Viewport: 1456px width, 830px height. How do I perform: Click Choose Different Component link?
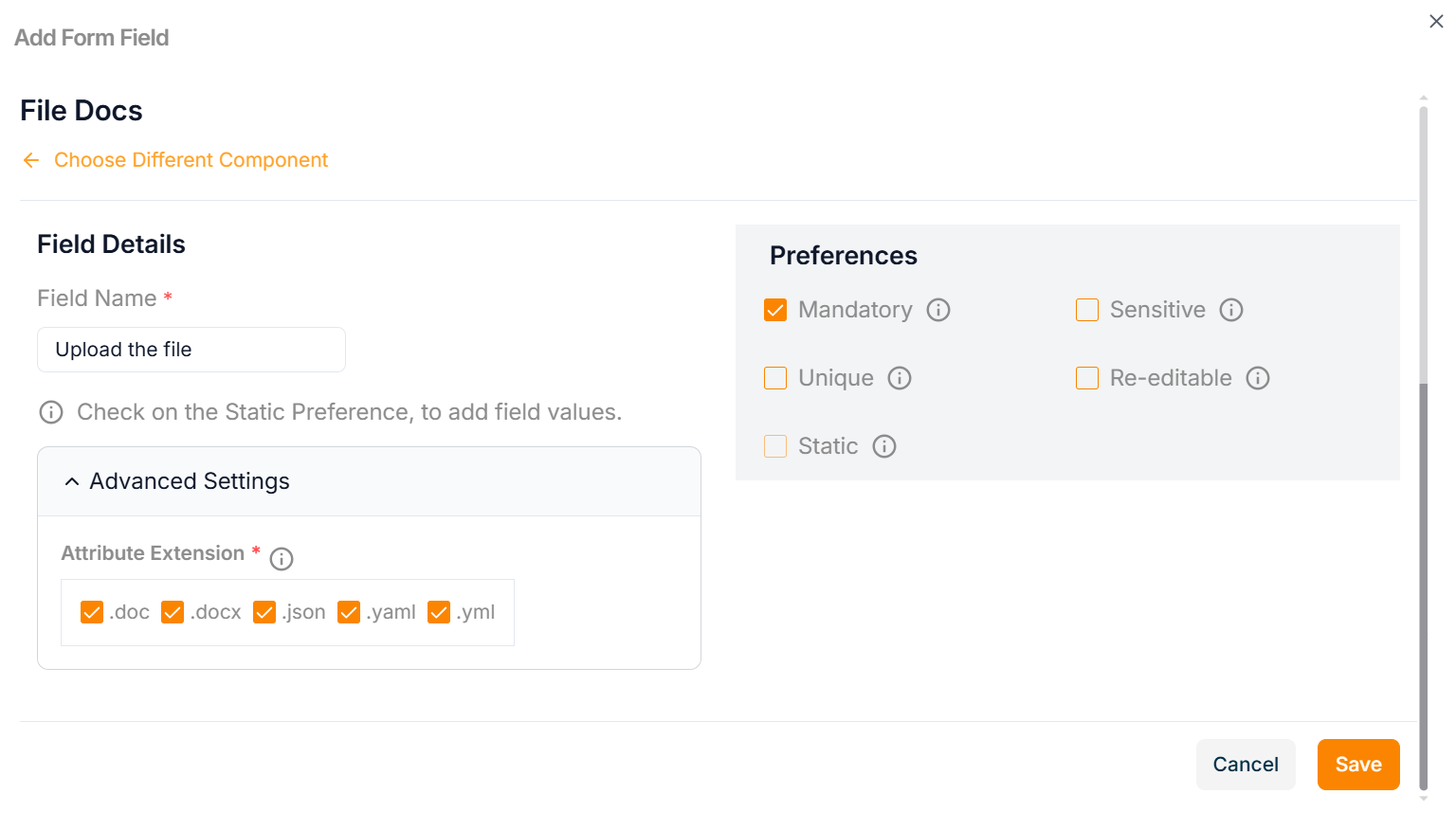click(x=191, y=160)
